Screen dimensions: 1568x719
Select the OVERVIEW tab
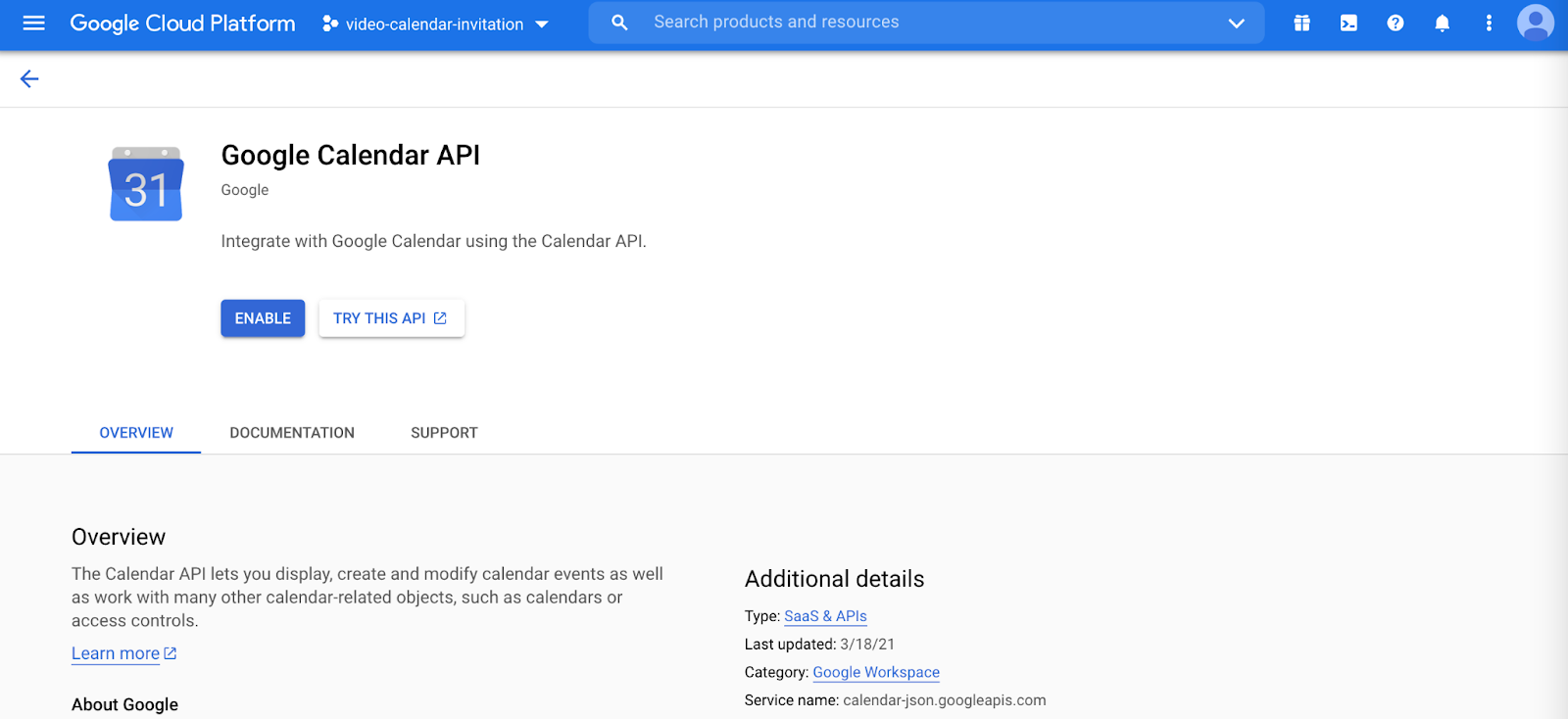coord(136,433)
